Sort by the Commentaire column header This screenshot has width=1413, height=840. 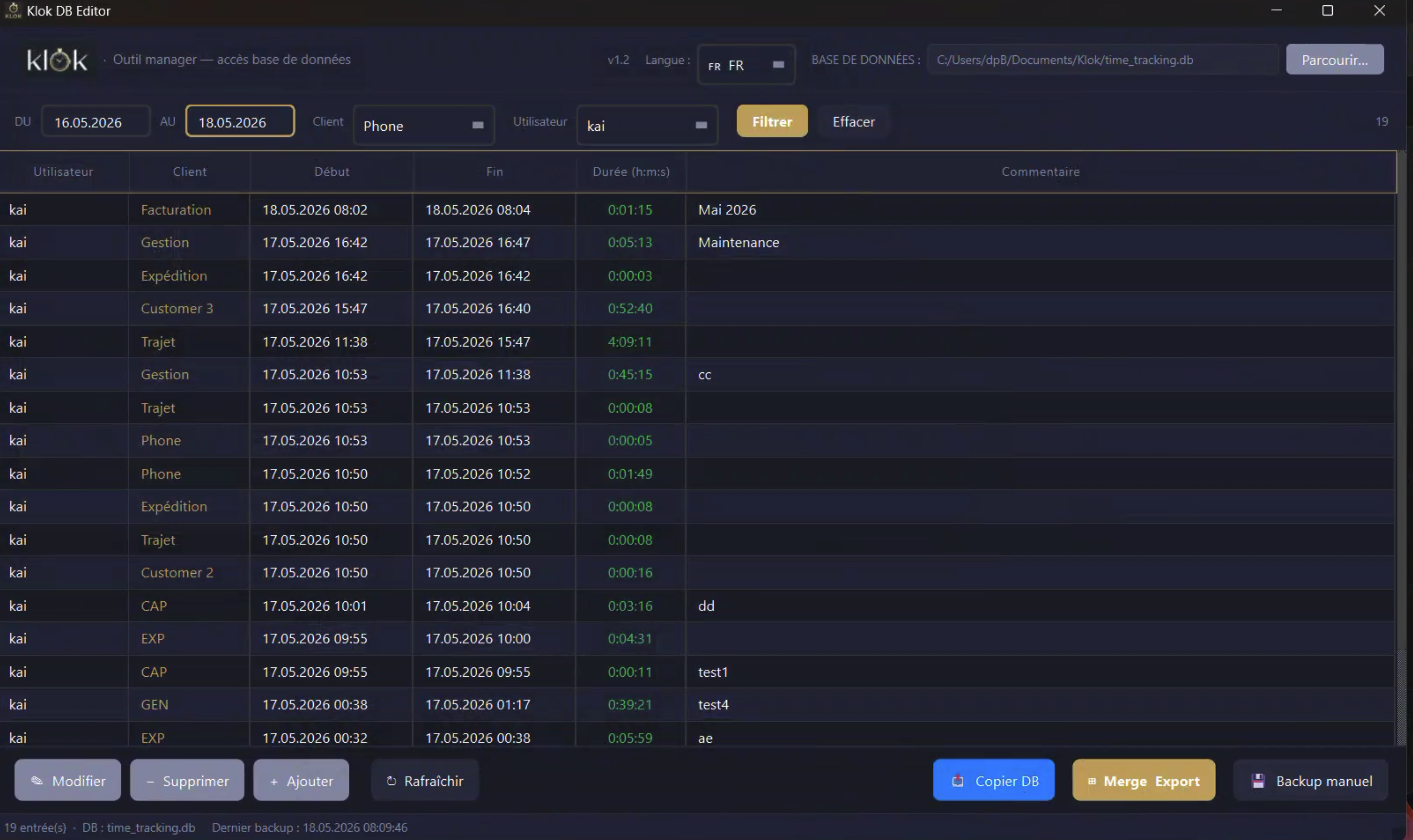coord(1040,172)
